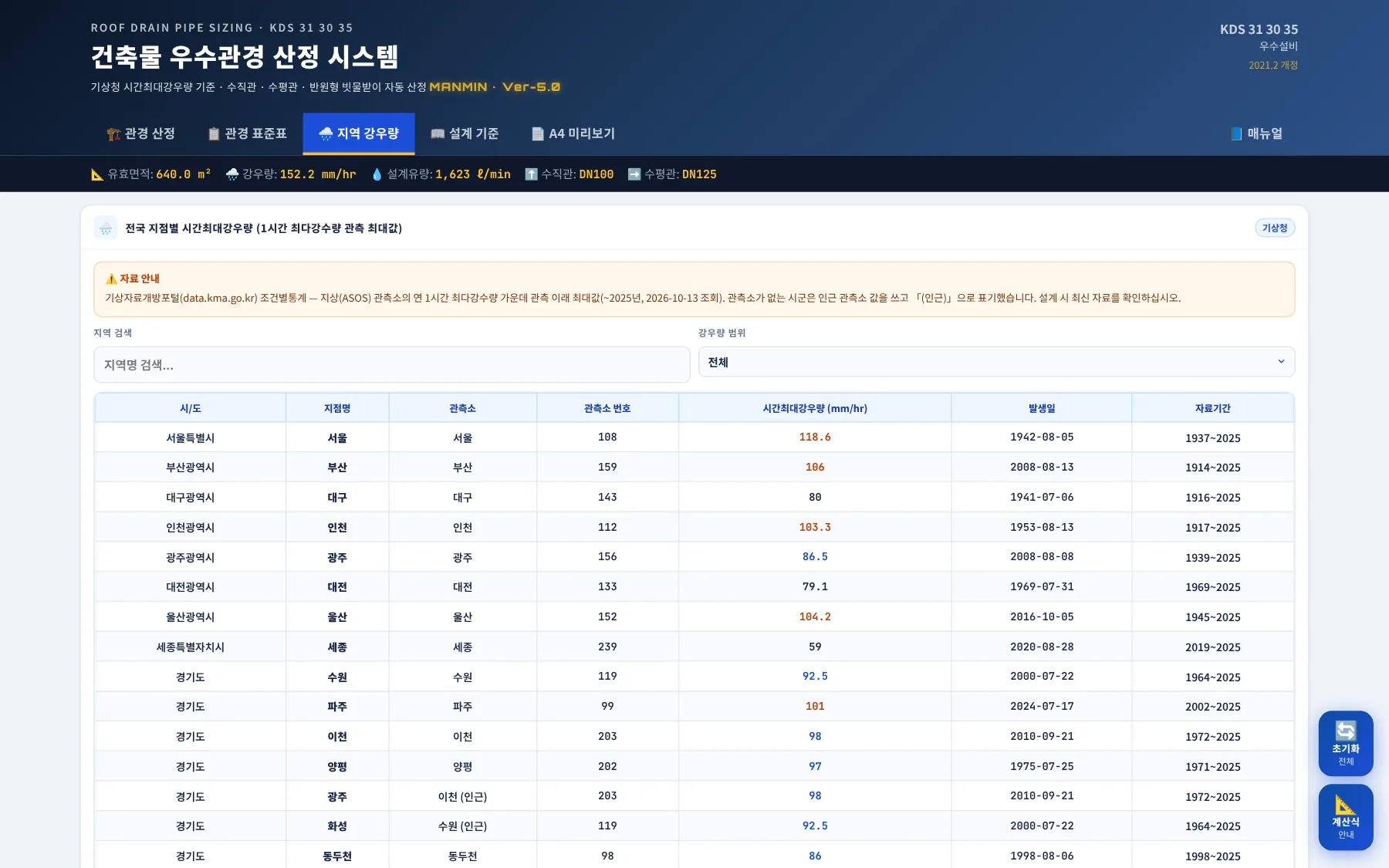Click the blue book icon beside 매뉴얼
Image resolution: width=1389 pixels, height=868 pixels.
click(1236, 134)
